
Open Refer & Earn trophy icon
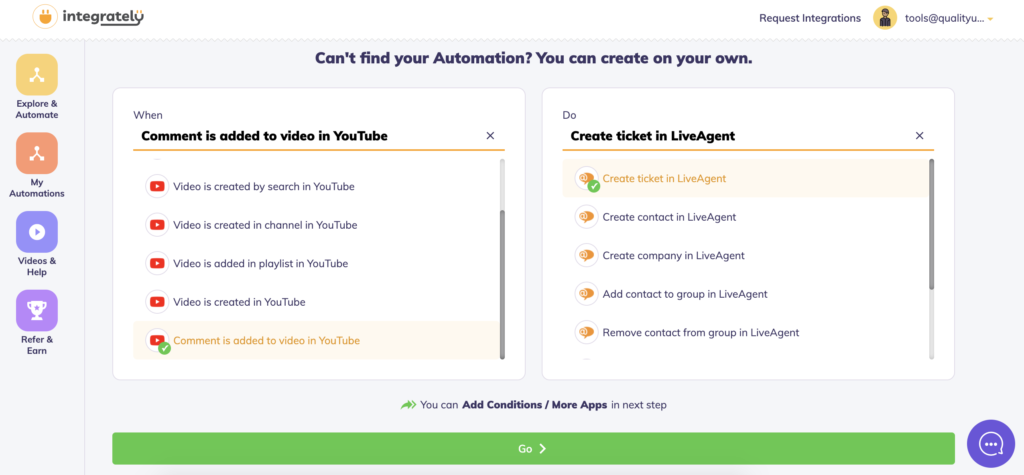(37, 310)
